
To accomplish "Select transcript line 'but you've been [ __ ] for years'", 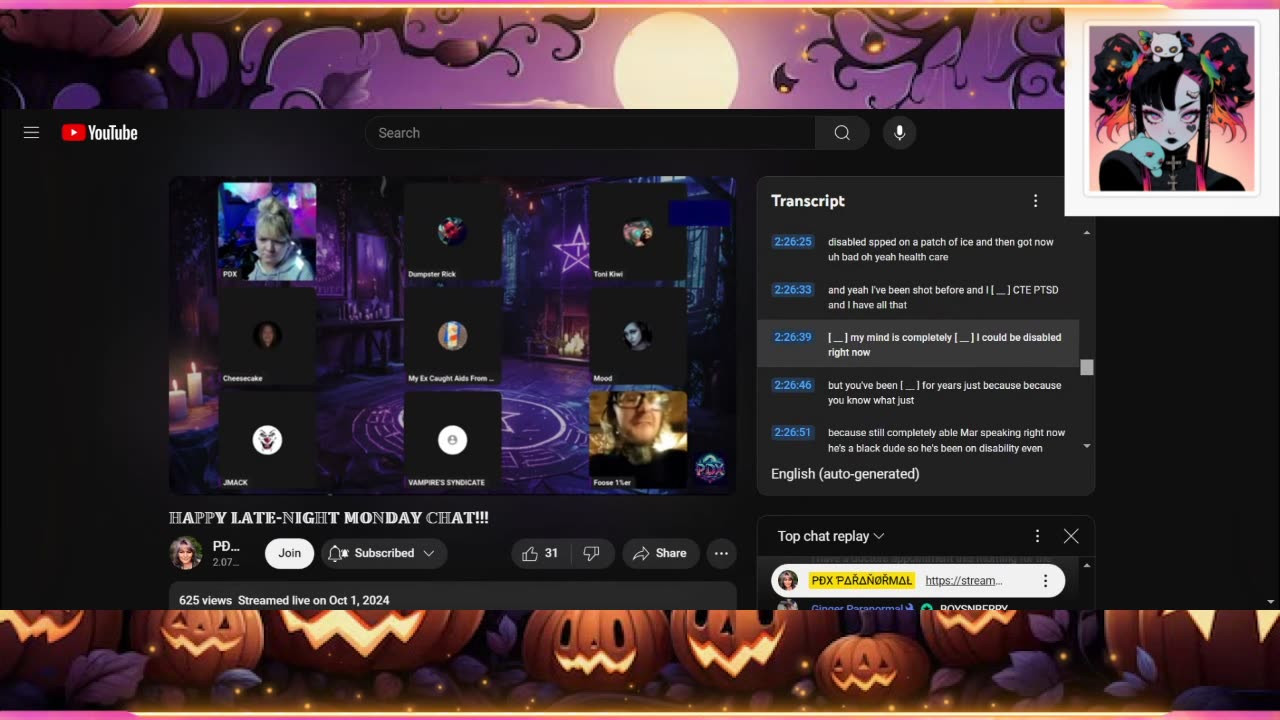I will click(x=944, y=393).
